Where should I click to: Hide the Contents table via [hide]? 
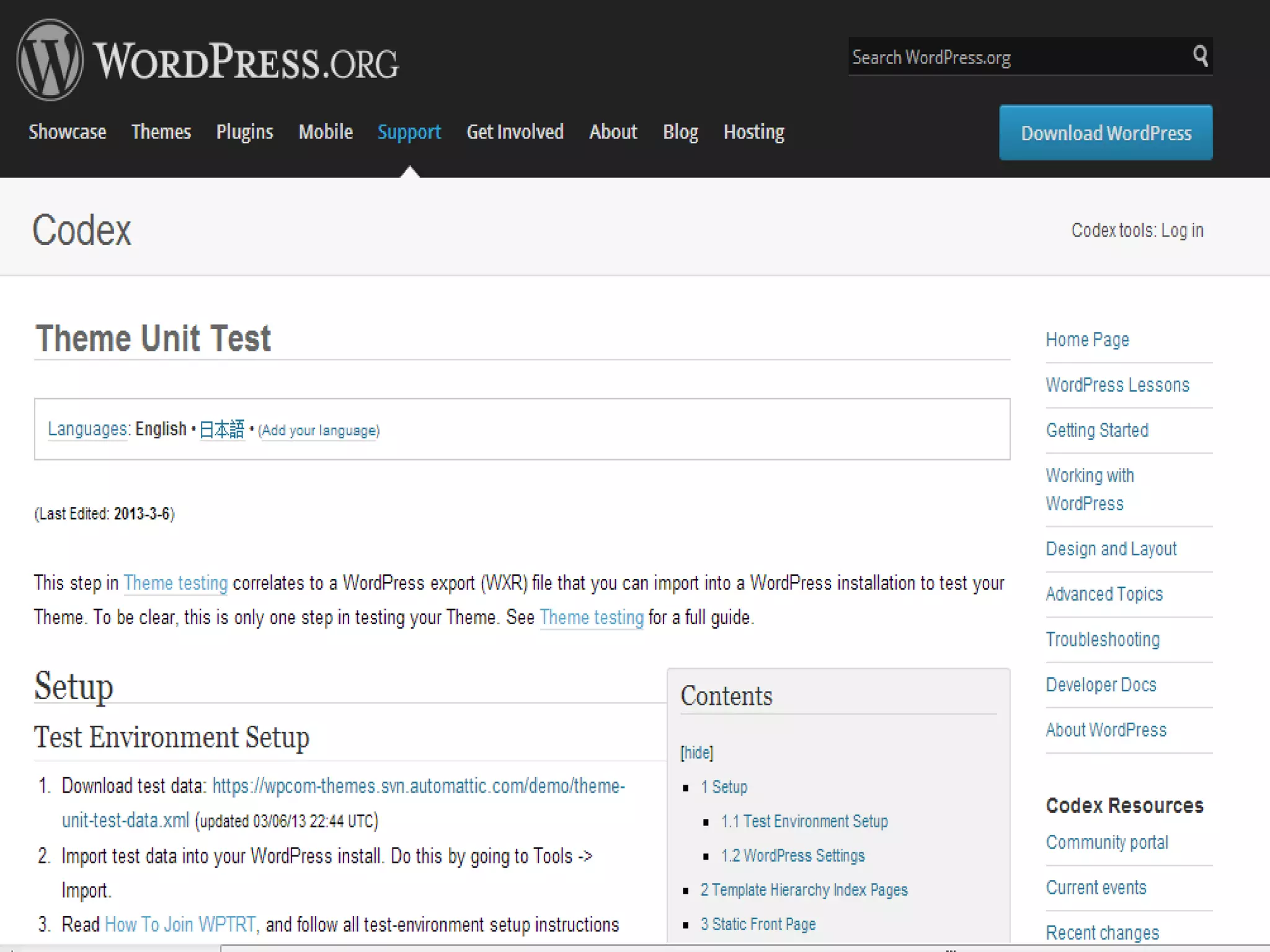point(696,752)
